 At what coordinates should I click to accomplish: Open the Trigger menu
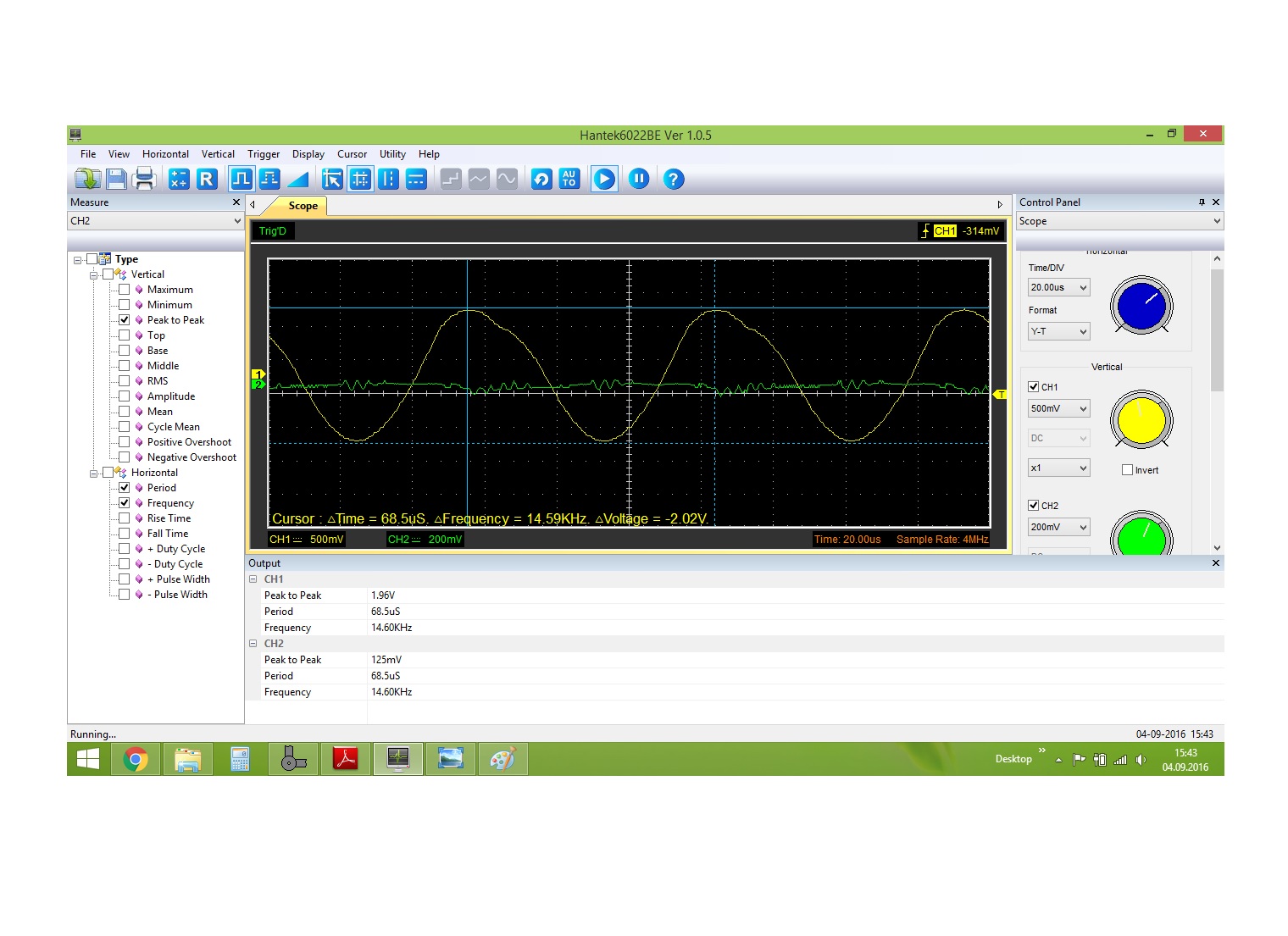coord(263,154)
